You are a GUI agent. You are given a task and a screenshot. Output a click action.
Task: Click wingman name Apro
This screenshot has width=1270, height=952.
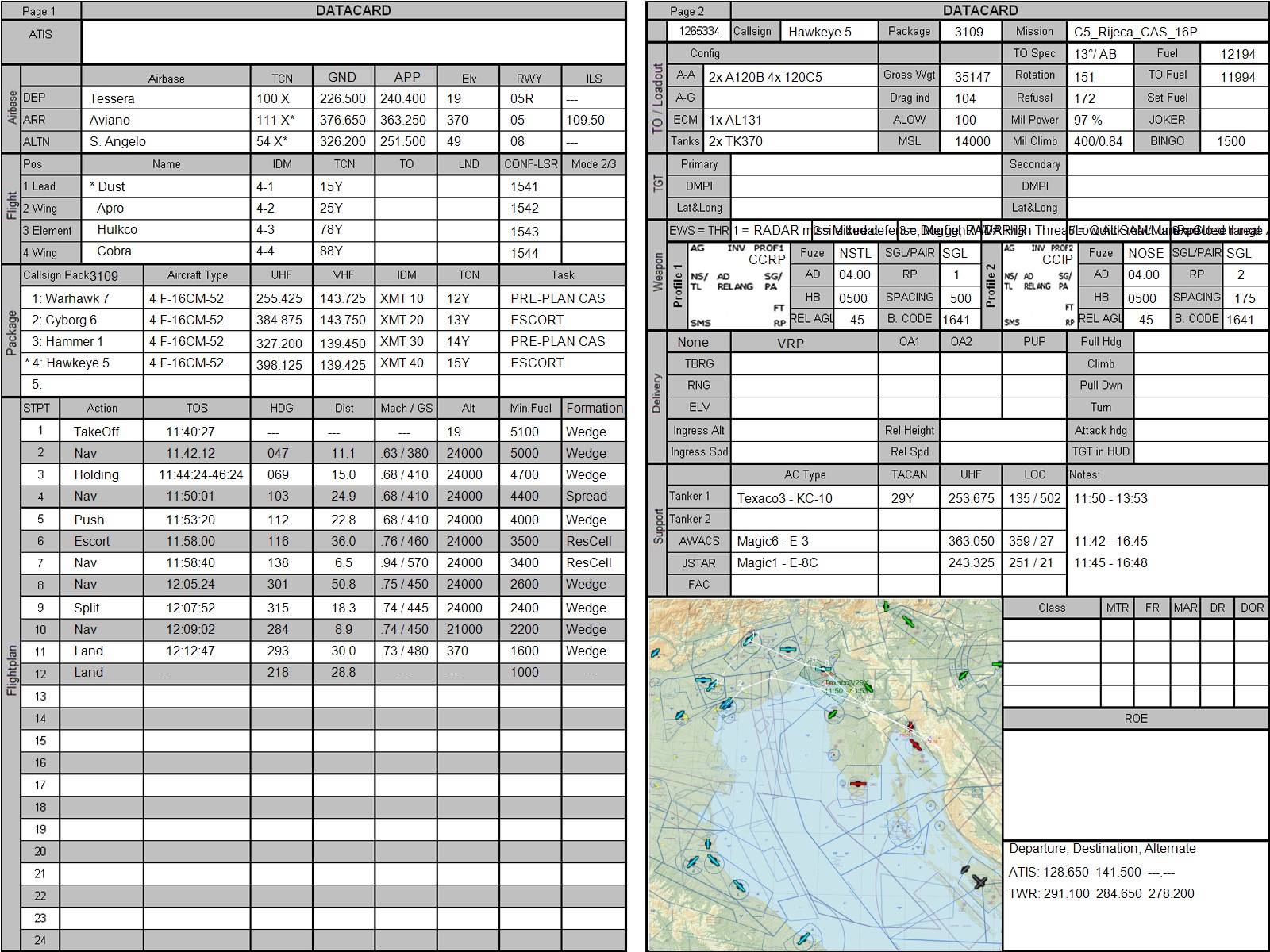pos(110,208)
